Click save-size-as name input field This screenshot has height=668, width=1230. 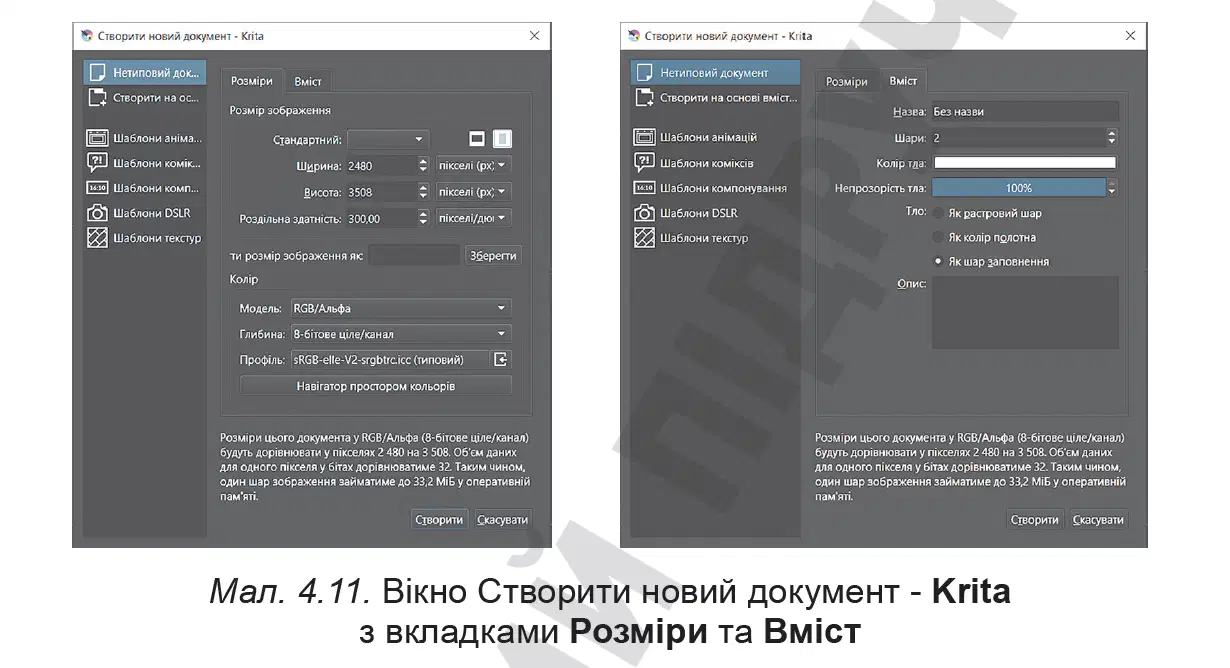[414, 256]
